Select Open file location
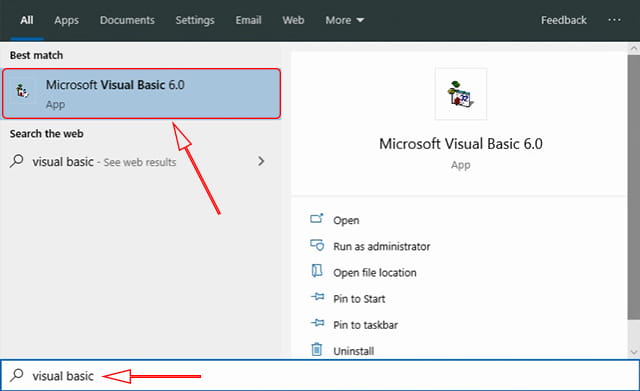 [x=375, y=273]
